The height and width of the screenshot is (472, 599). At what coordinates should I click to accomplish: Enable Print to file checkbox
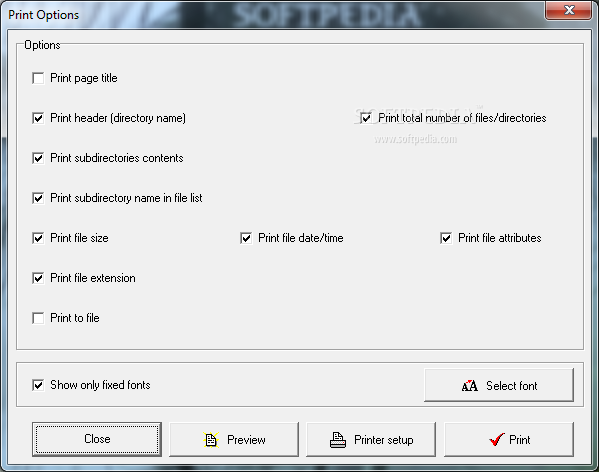click(38, 318)
